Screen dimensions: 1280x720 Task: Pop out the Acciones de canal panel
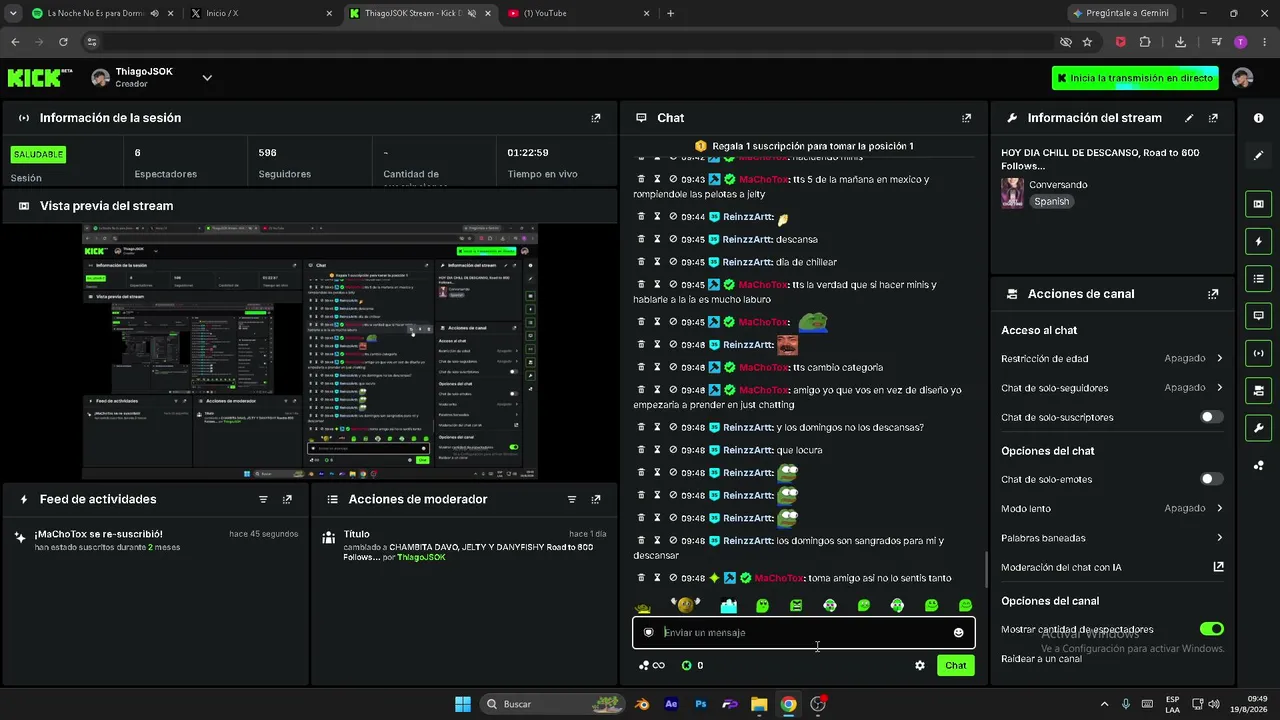(x=1213, y=294)
